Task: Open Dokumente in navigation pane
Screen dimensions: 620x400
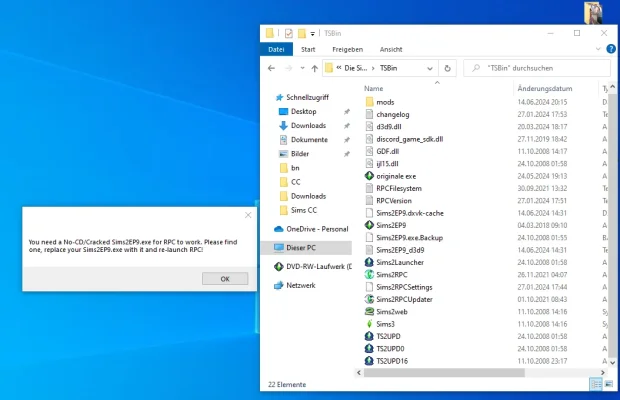Action: (309, 140)
